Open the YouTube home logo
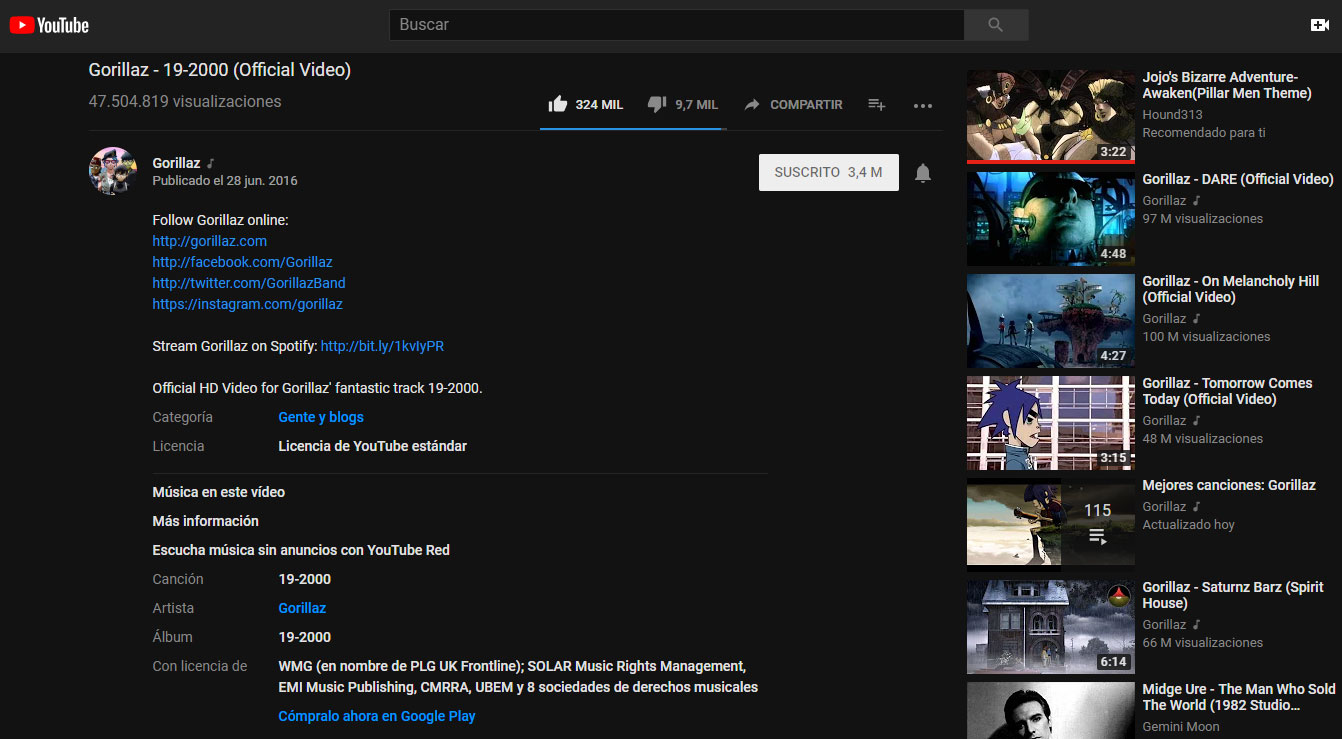1342x739 pixels. pyautogui.click(x=49, y=25)
